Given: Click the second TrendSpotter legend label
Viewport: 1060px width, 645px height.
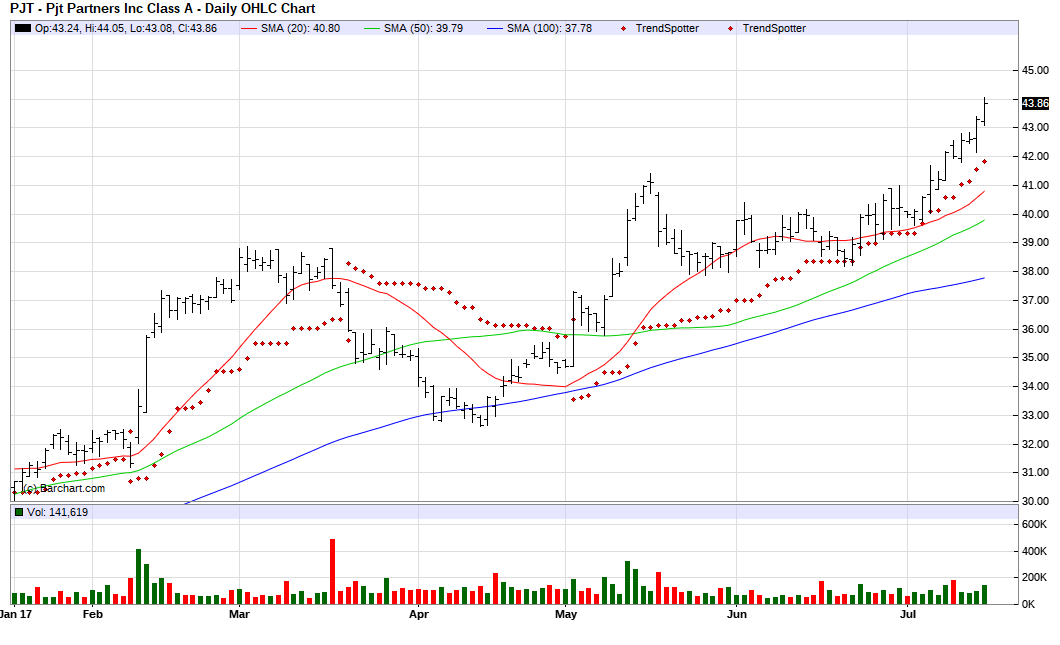Looking at the screenshot, I should point(774,28).
